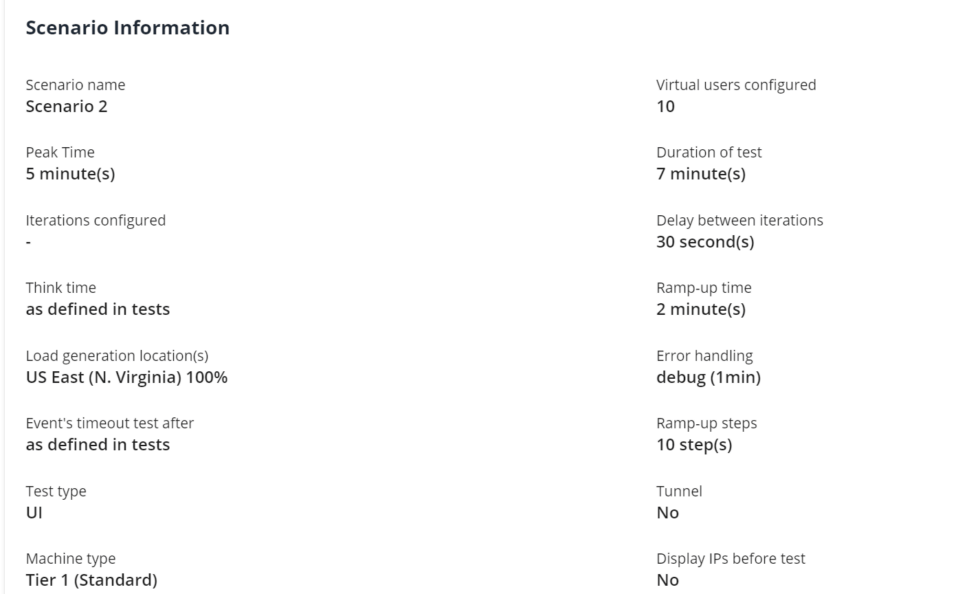Click the Virtual users configured label
This screenshot has height=594, width=980.
tap(735, 85)
